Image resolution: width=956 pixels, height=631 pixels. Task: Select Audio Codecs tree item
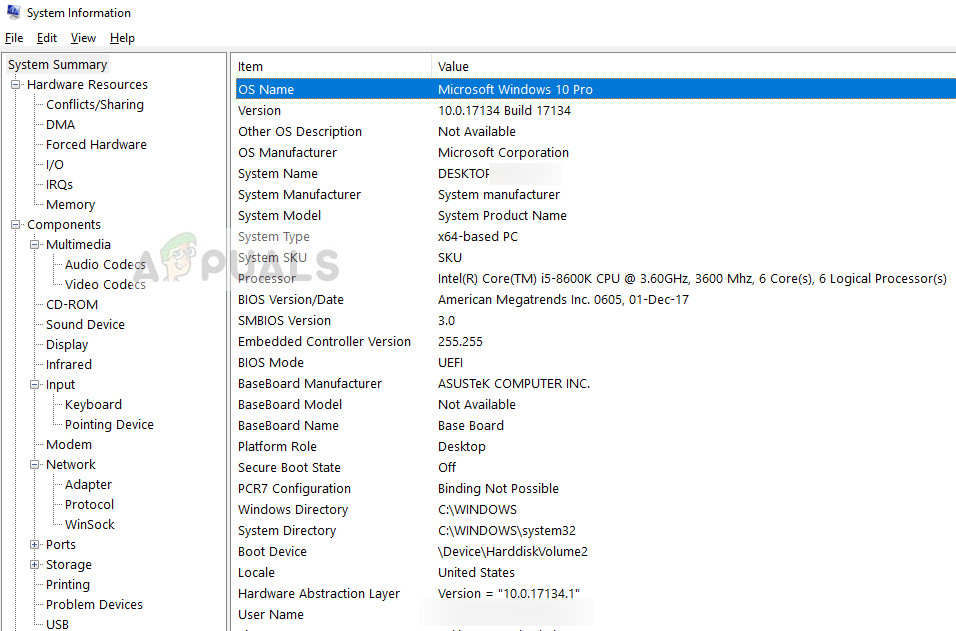(x=105, y=265)
